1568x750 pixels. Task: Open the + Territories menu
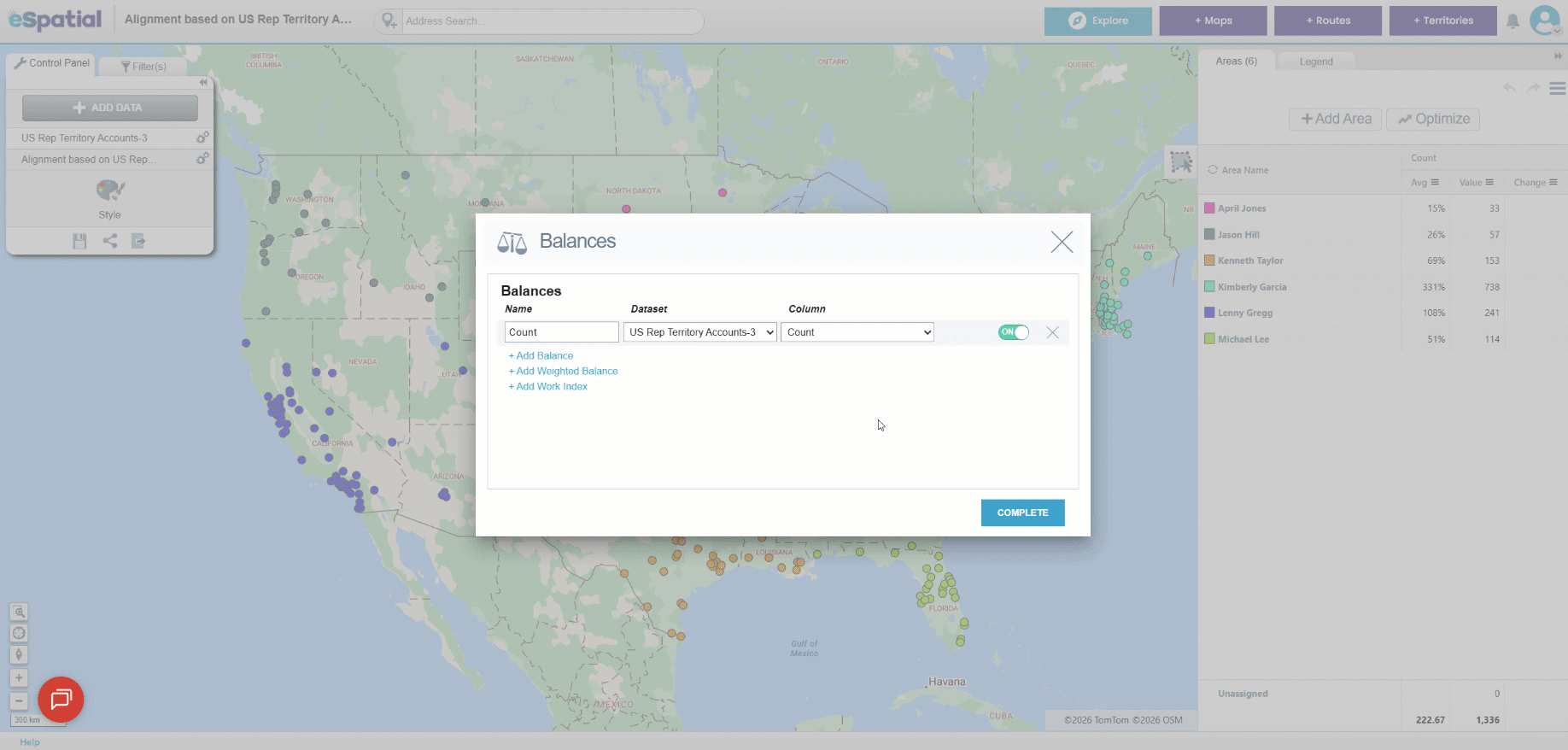1443,21
